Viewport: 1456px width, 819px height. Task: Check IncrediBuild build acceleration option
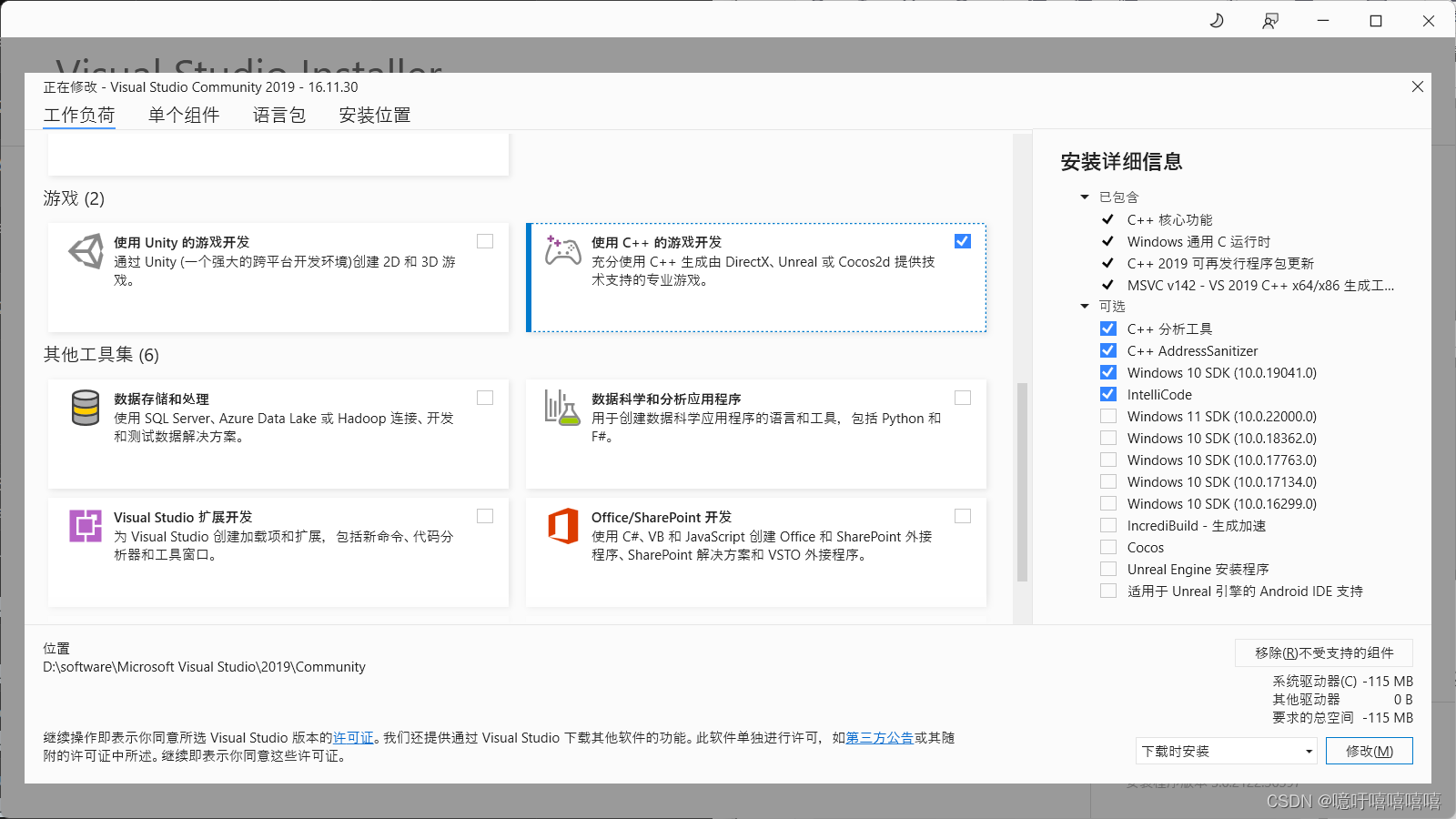[x=1107, y=525]
